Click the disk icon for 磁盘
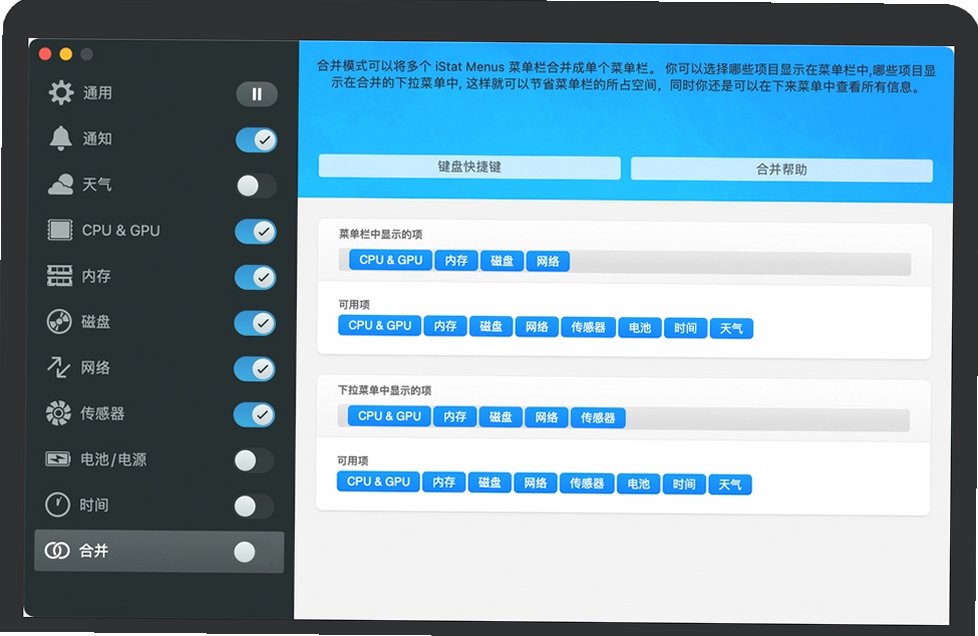 coord(59,322)
